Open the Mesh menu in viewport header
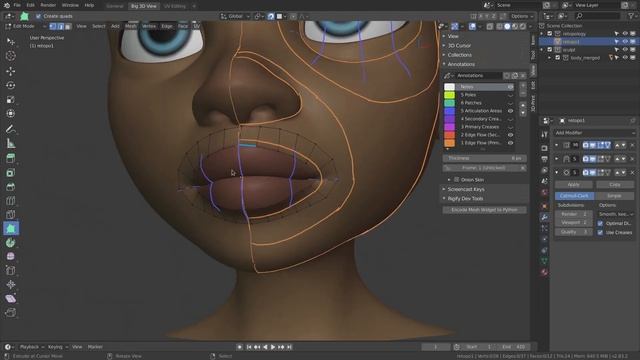This screenshot has height=360, width=640. pyautogui.click(x=131, y=26)
